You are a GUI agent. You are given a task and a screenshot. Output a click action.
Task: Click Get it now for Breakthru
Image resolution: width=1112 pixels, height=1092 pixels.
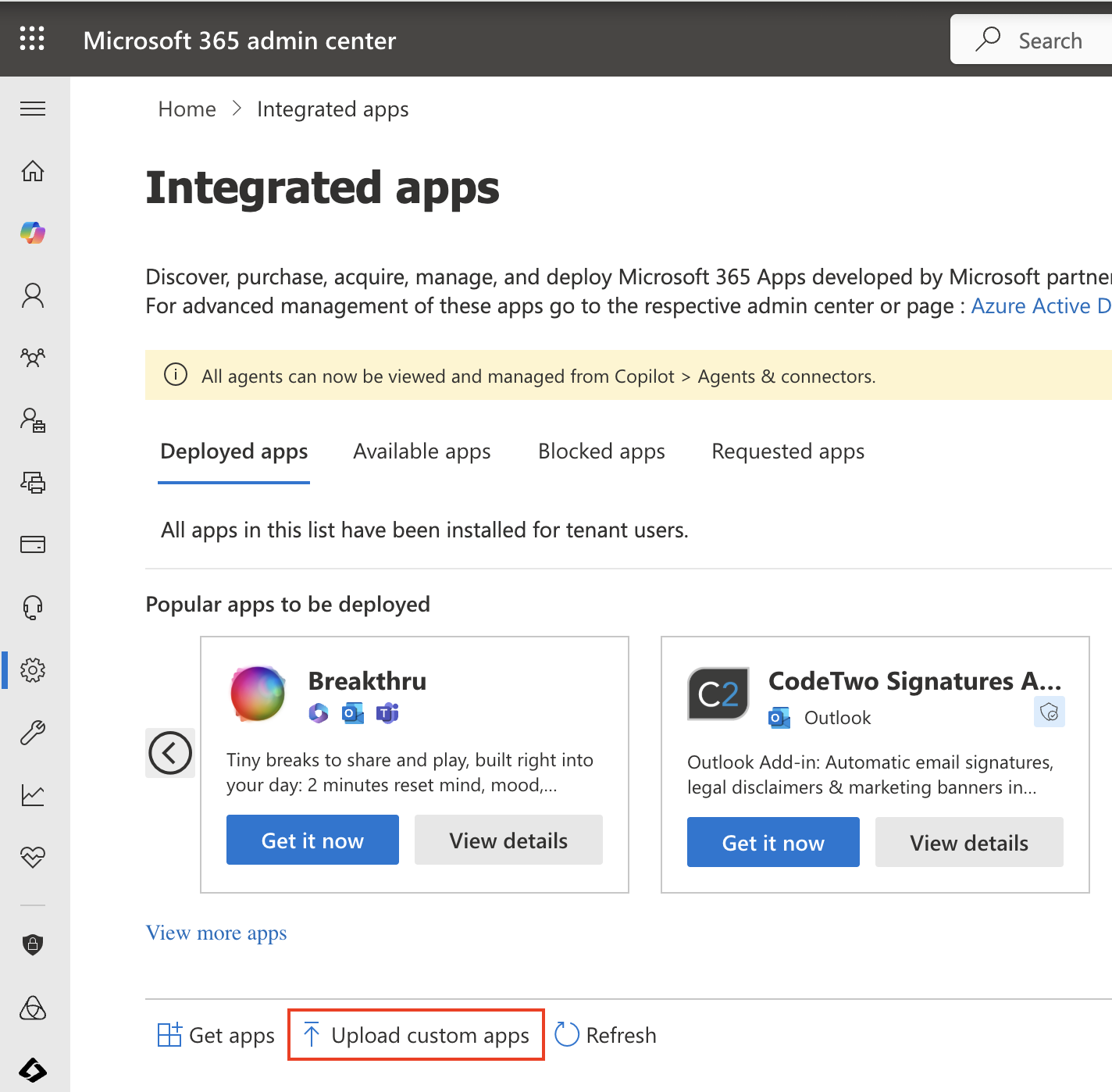pyautogui.click(x=312, y=840)
